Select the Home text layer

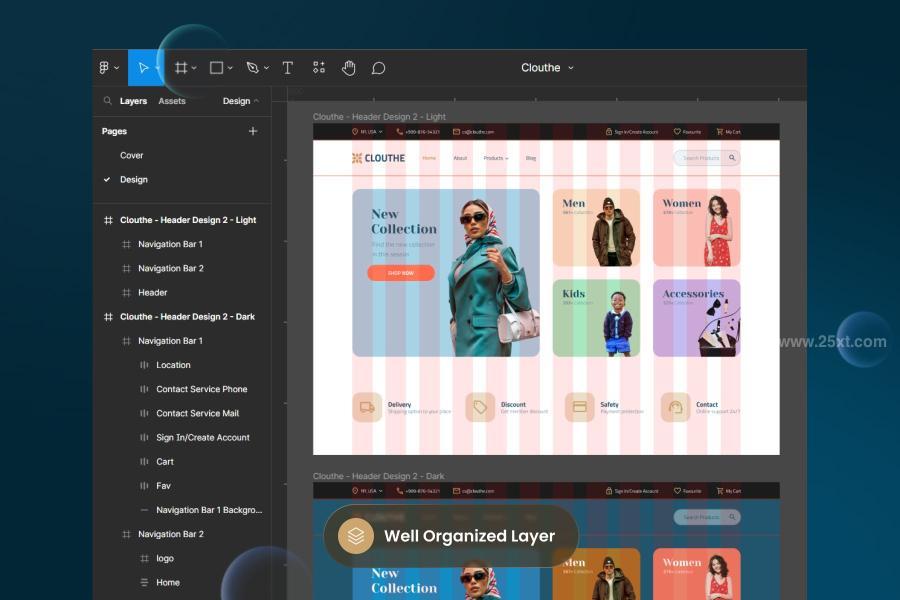168,582
